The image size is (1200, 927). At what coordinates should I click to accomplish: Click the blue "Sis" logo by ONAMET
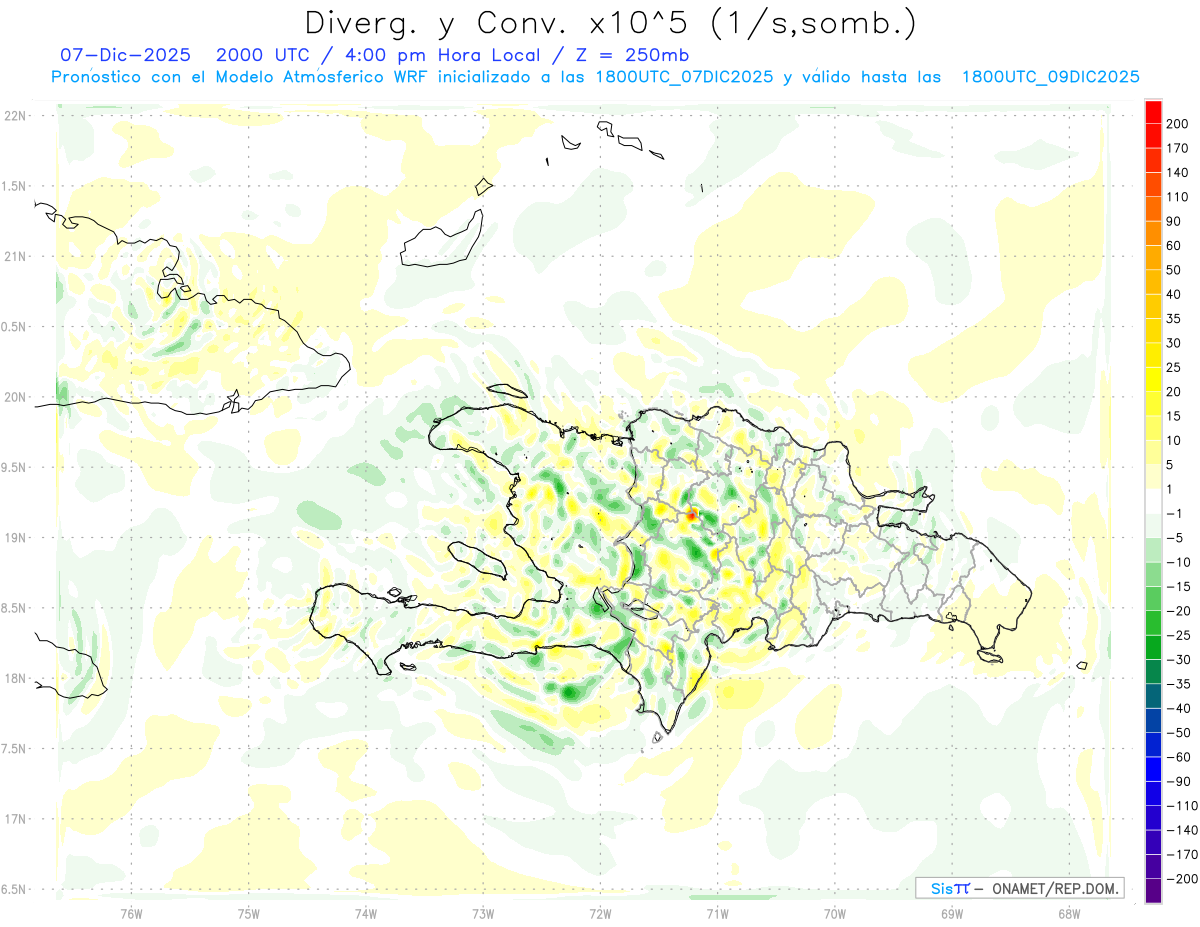point(942,888)
